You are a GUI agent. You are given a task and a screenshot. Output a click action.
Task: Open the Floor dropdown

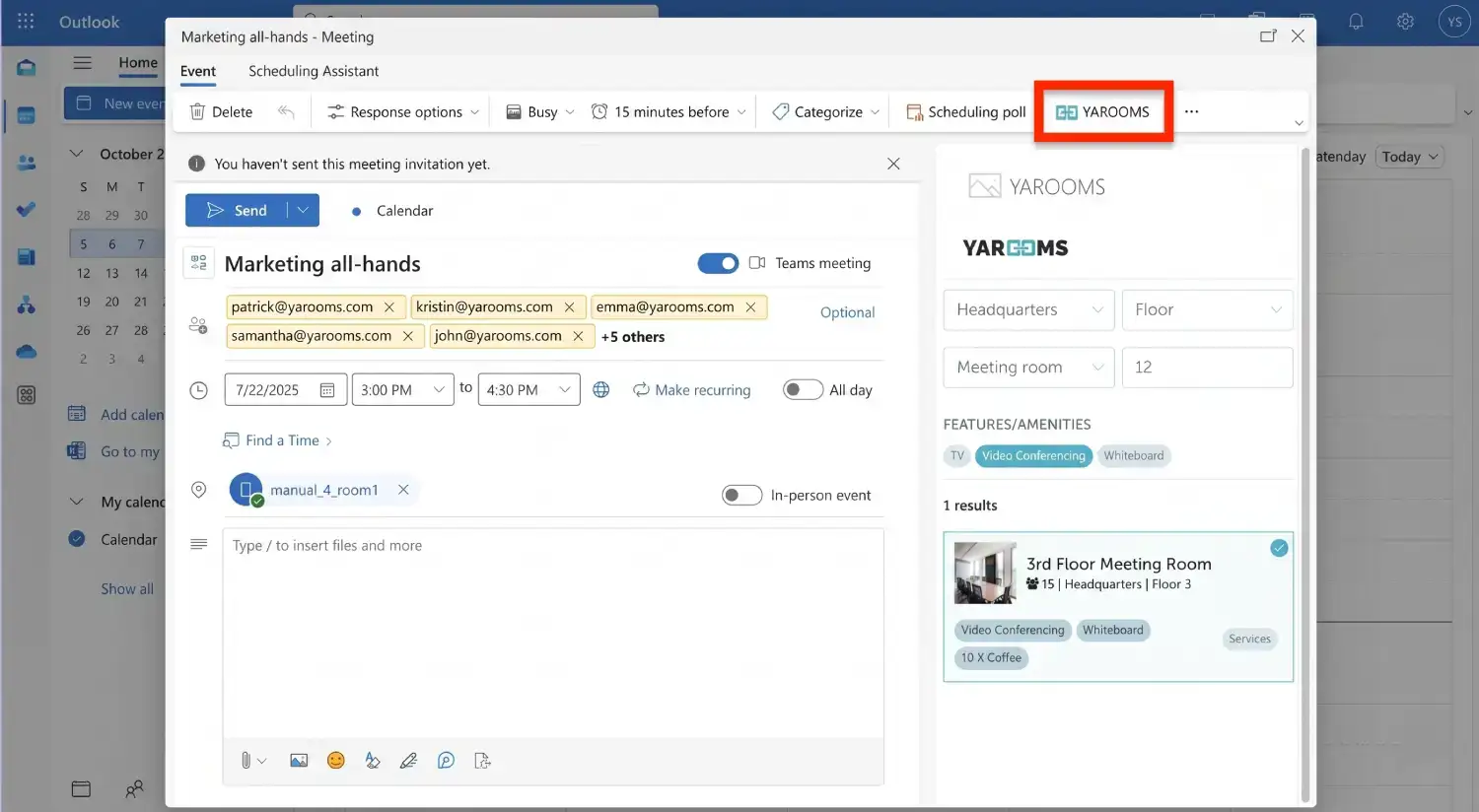(x=1207, y=309)
